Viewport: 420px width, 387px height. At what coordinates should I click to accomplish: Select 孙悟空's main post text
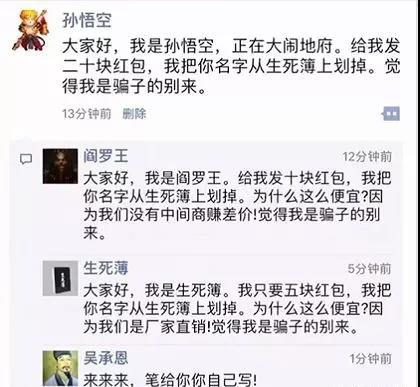tap(231, 67)
